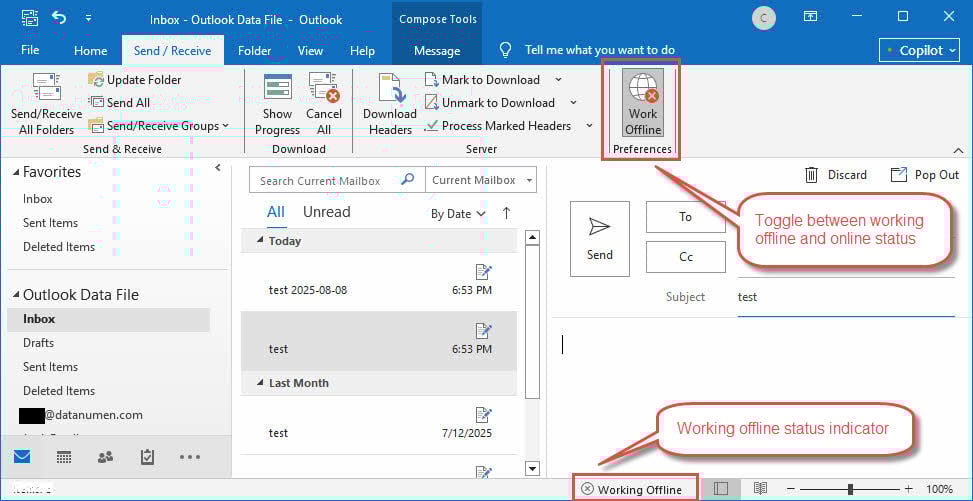
Task: Select the Unread filter tab
Action: point(326,212)
